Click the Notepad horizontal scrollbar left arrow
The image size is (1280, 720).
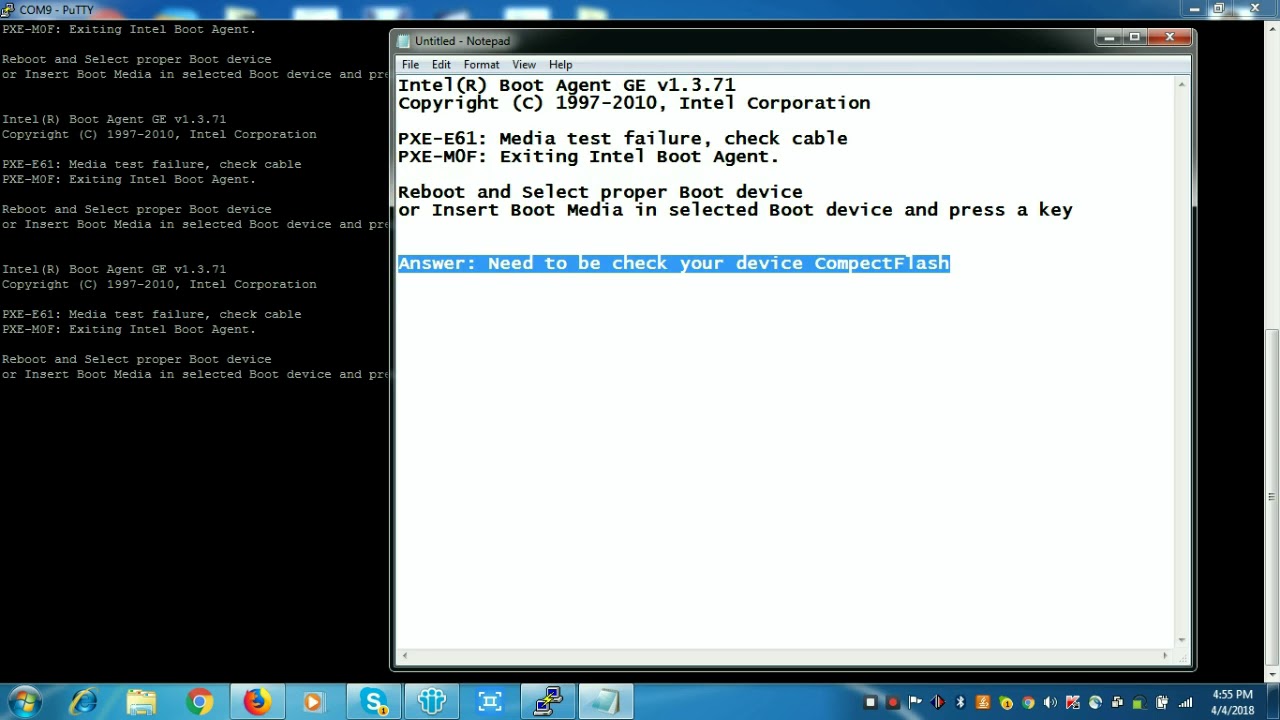click(x=403, y=656)
